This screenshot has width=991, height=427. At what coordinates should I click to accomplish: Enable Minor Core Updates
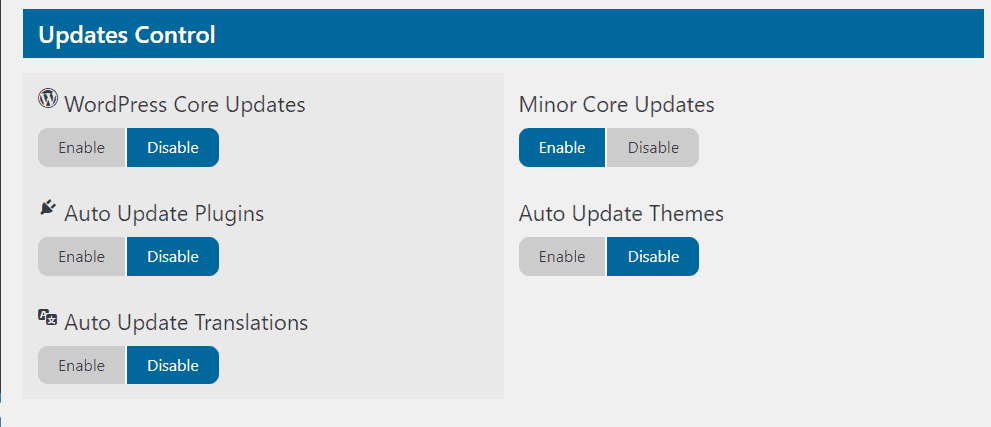click(562, 148)
